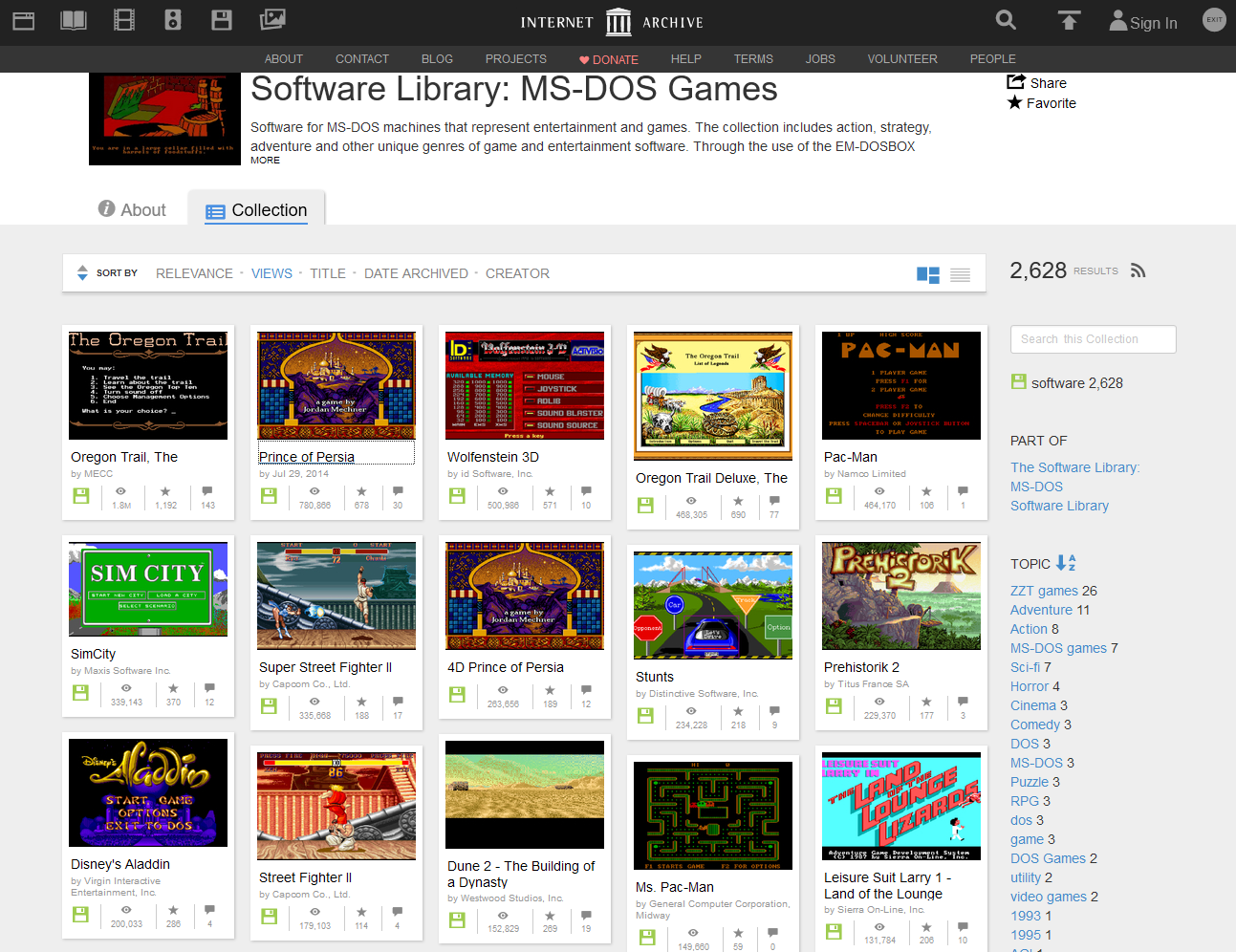Click the RSS feed icon
The height and width of the screenshot is (952, 1236).
[1138, 270]
